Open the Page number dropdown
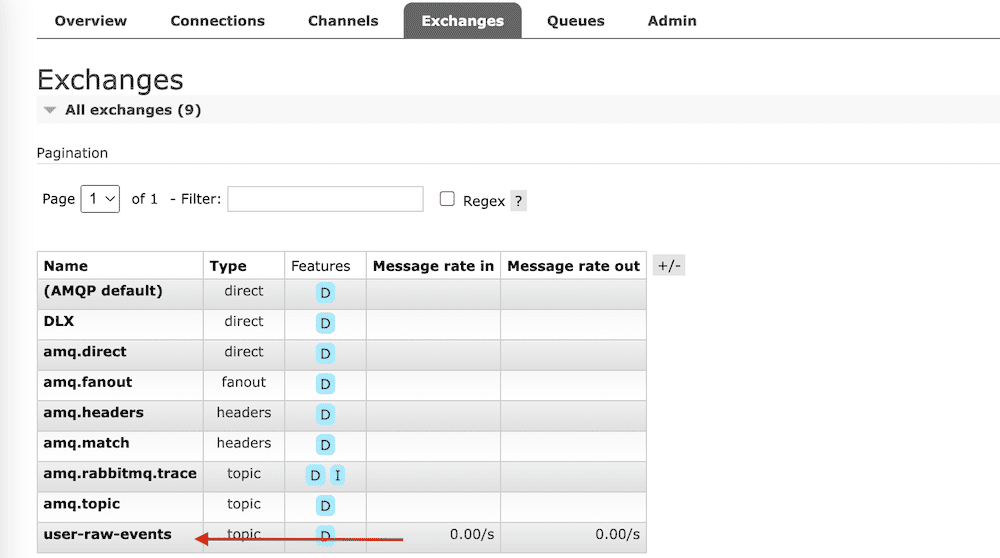This screenshot has height=558, width=1000. [100, 199]
